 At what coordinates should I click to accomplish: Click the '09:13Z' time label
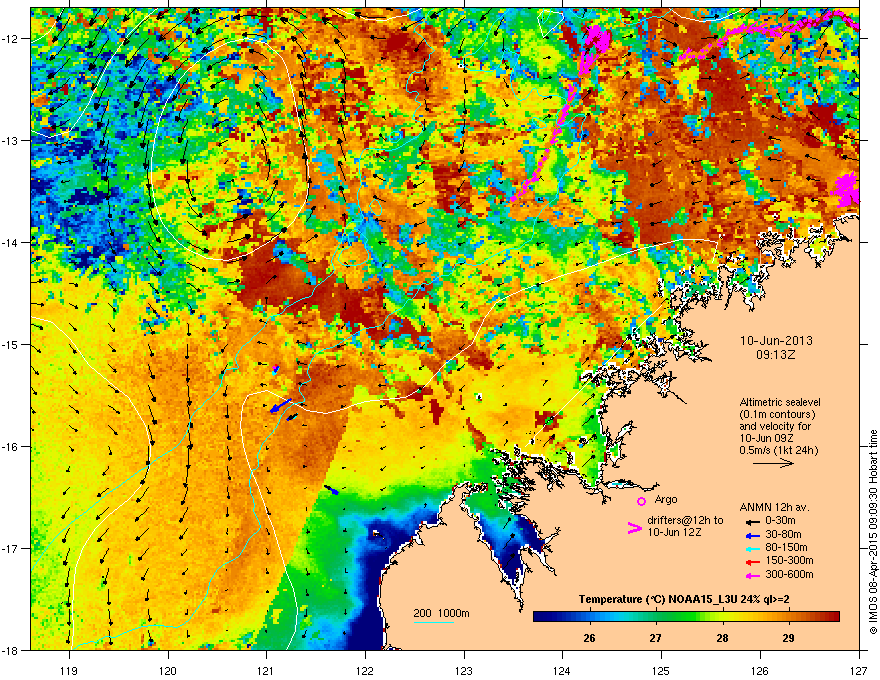point(776,355)
